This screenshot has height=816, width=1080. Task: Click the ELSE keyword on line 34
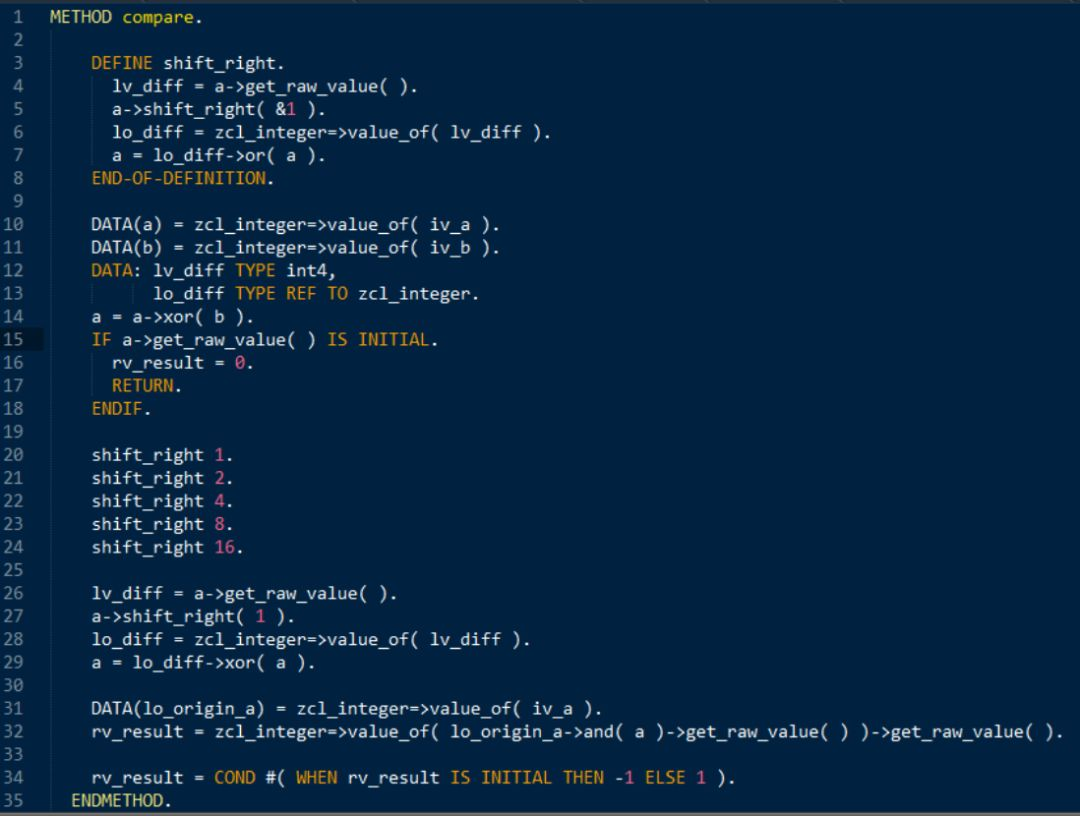tap(665, 778)
